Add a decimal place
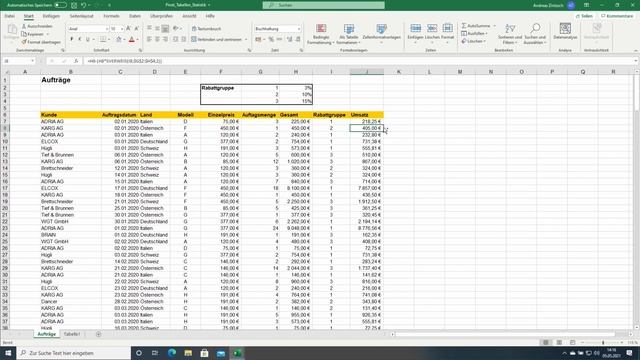 pyautogui.click(x=289, y=39)
